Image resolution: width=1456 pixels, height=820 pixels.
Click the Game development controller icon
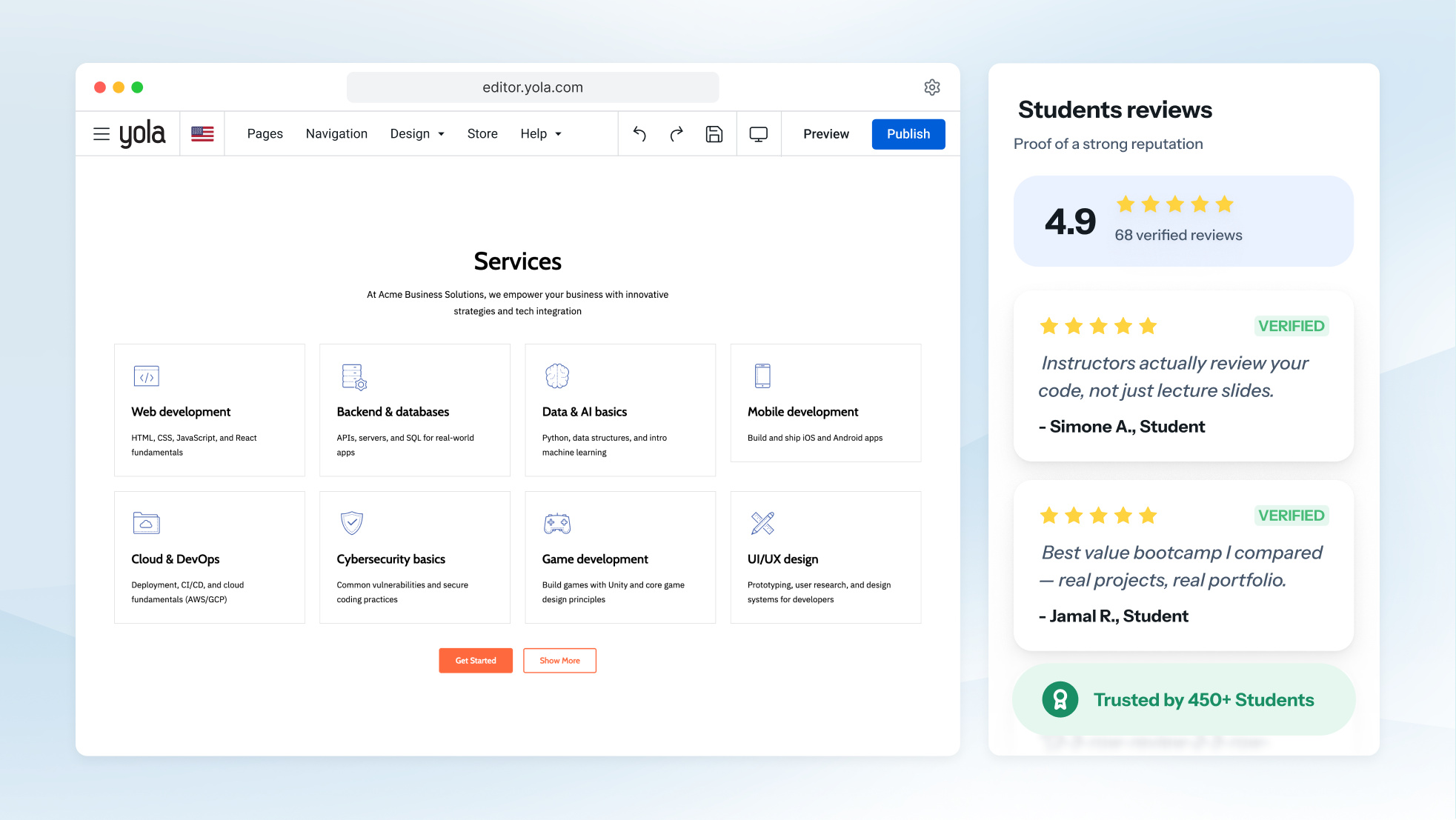[x=557, y=524]
